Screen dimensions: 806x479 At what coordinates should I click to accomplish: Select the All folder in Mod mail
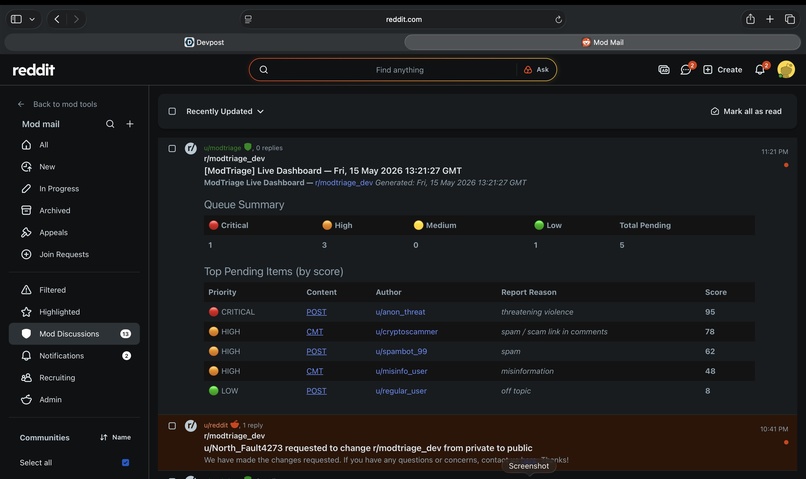pyautogui.click(x=74, y=145)
